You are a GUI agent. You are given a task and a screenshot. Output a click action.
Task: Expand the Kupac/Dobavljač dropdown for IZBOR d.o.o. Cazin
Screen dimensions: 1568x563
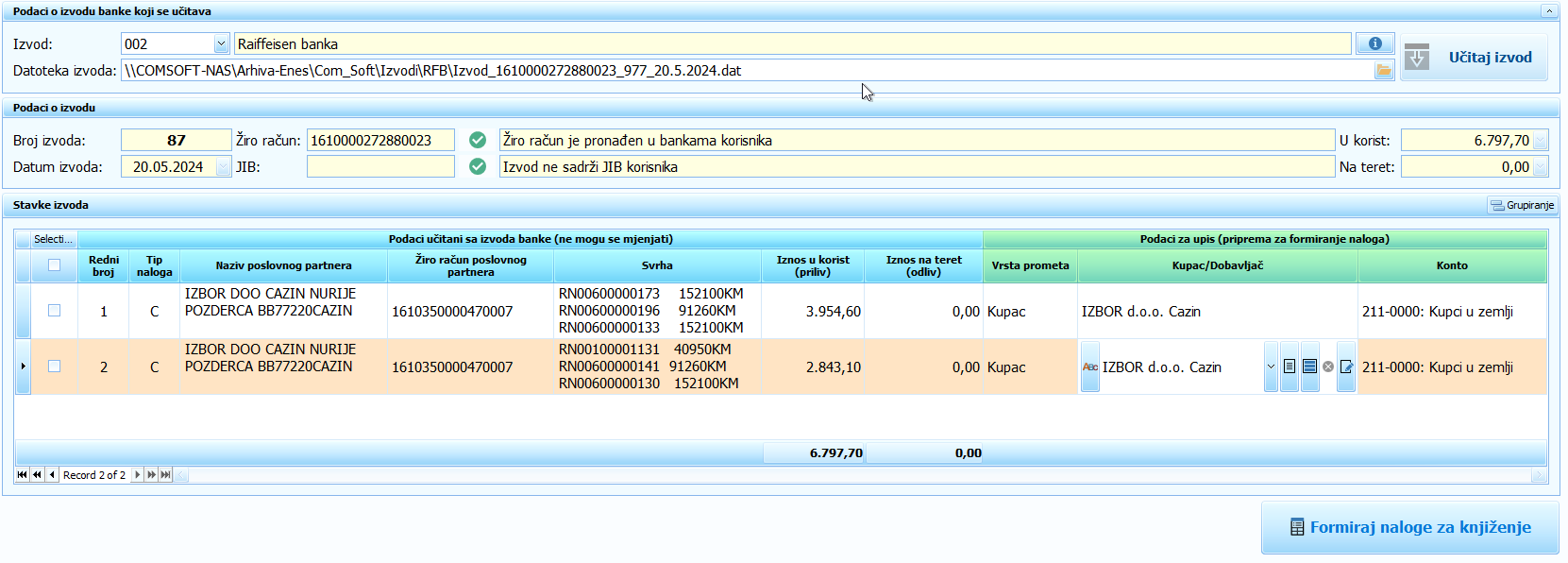tap(1271, 367)
